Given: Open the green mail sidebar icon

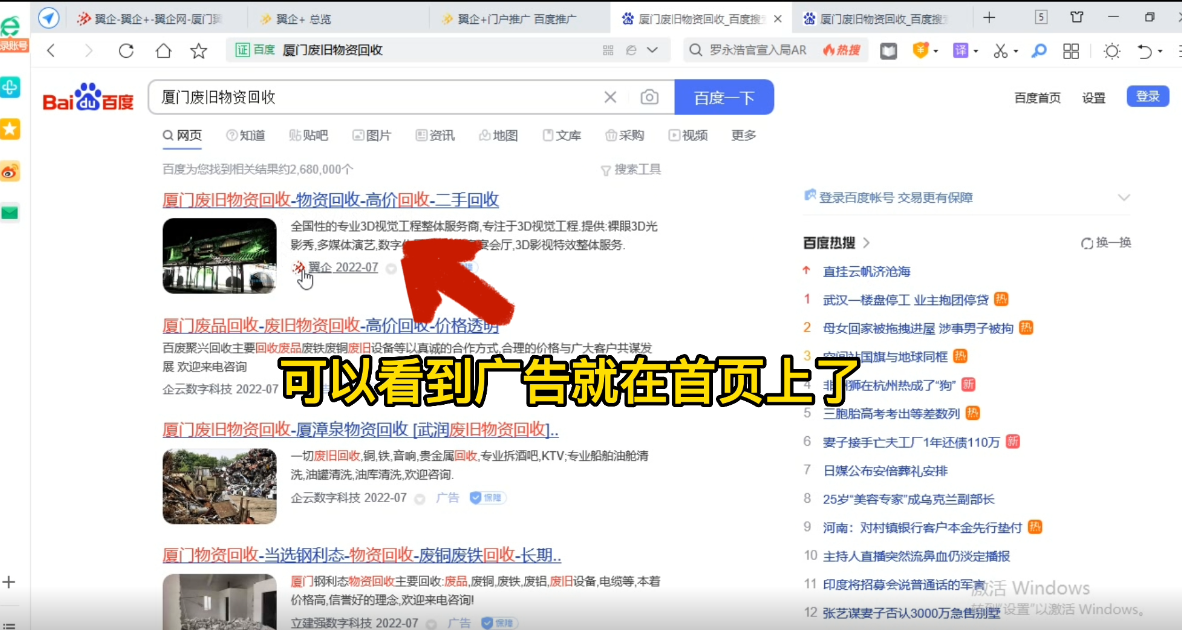Looking at the screenshot, I should point(10,213).
